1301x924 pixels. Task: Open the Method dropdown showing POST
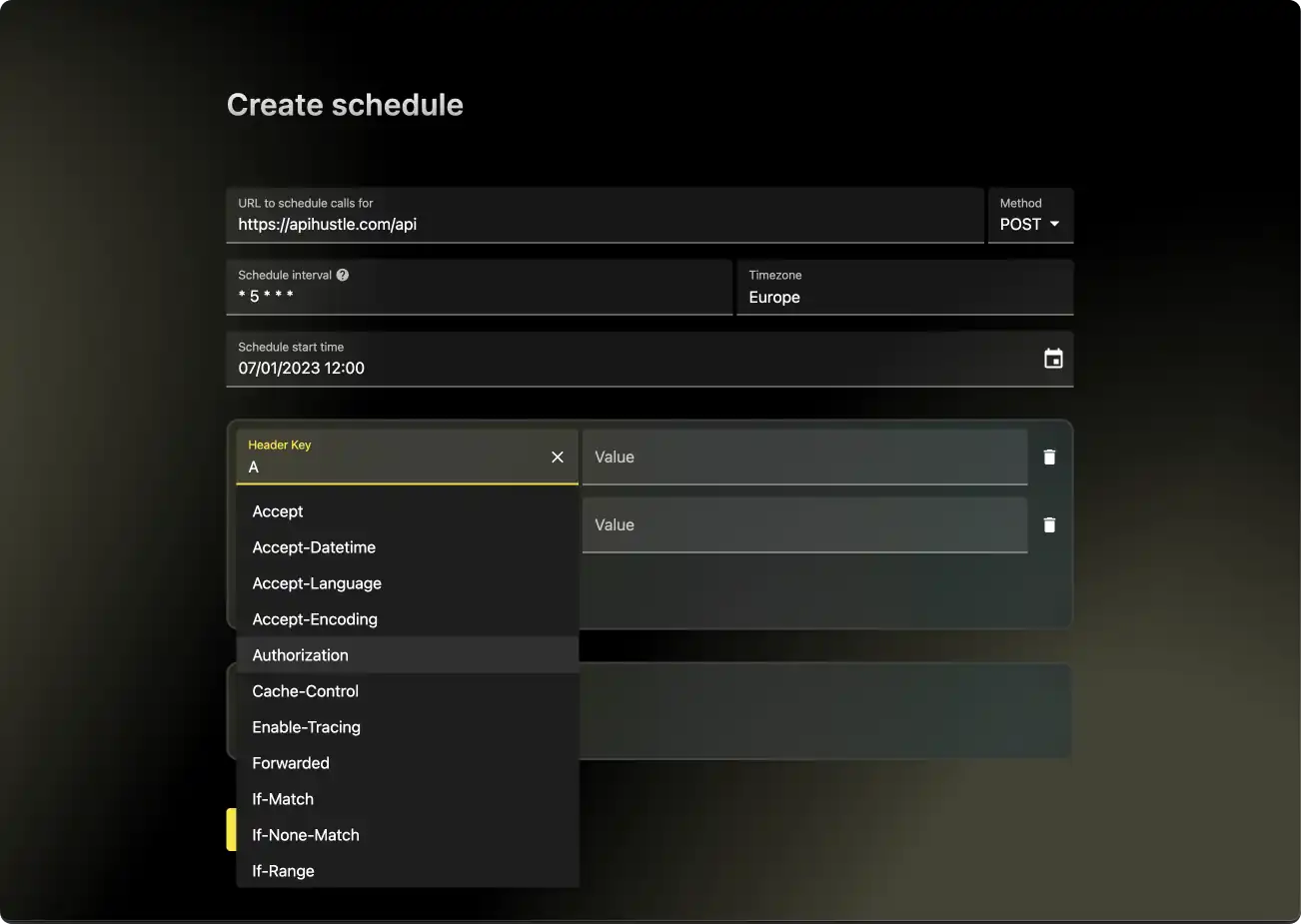(1030, 224)
